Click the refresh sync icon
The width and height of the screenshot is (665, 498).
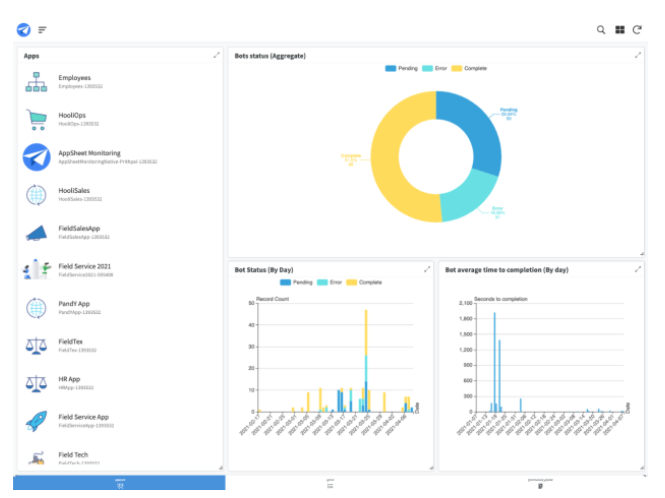637,30
